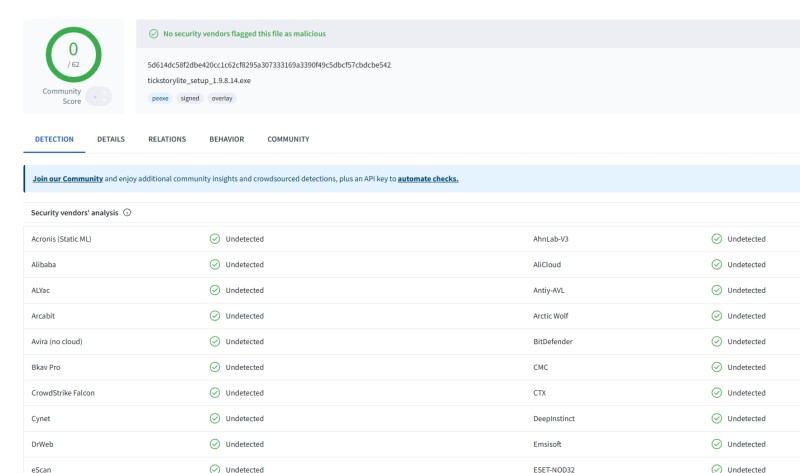Click the check icon in Bkav Pro row
This screenshot has width=800, height=473.
click(215, 367)
